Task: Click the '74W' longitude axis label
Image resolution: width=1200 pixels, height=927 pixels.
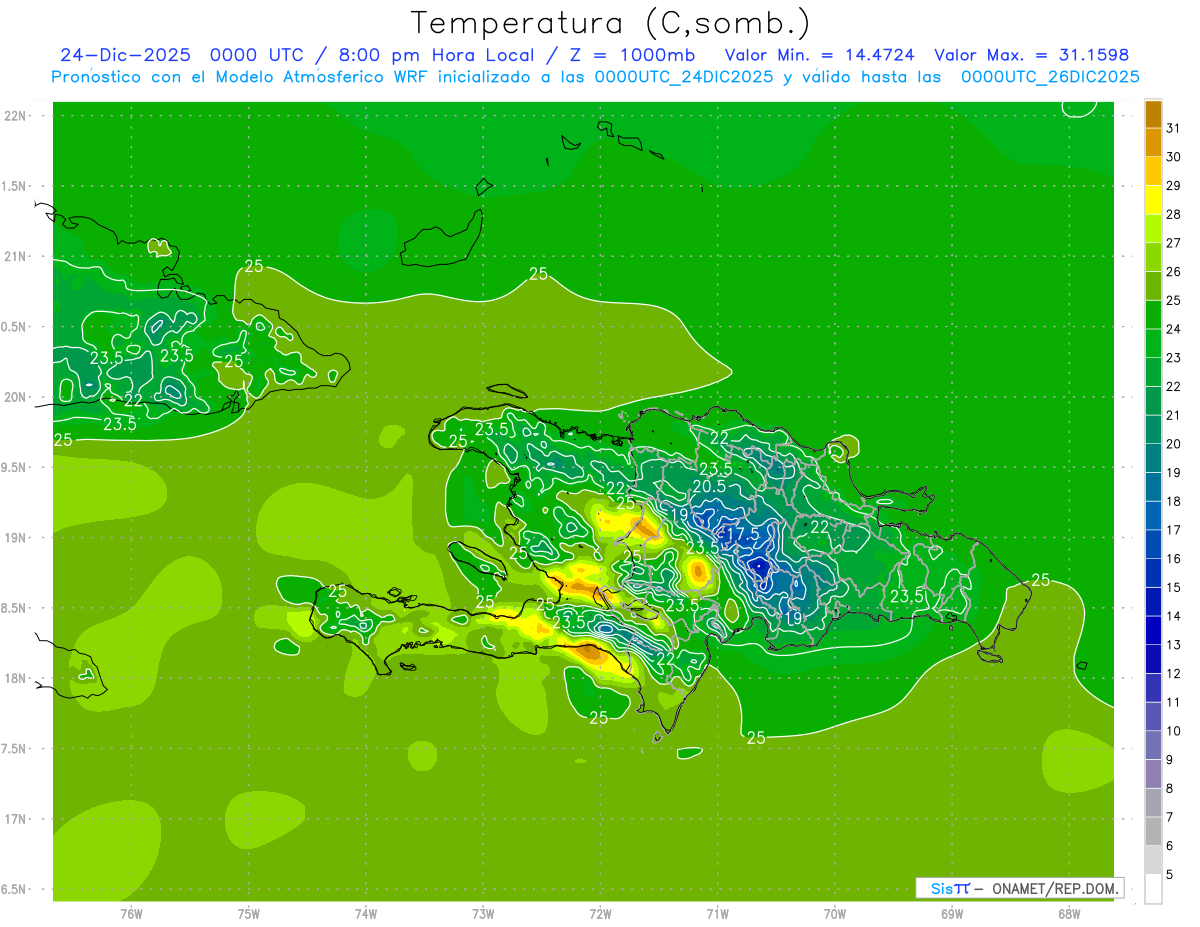Action: pos(366,914)
